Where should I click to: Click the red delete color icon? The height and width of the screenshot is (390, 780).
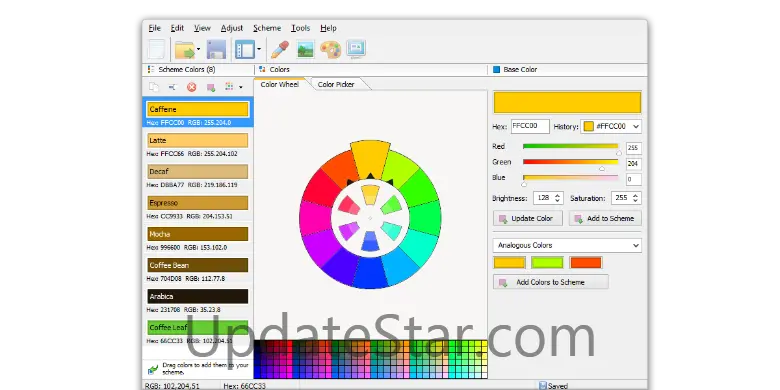pyautogui.click(x=192, y=87)
